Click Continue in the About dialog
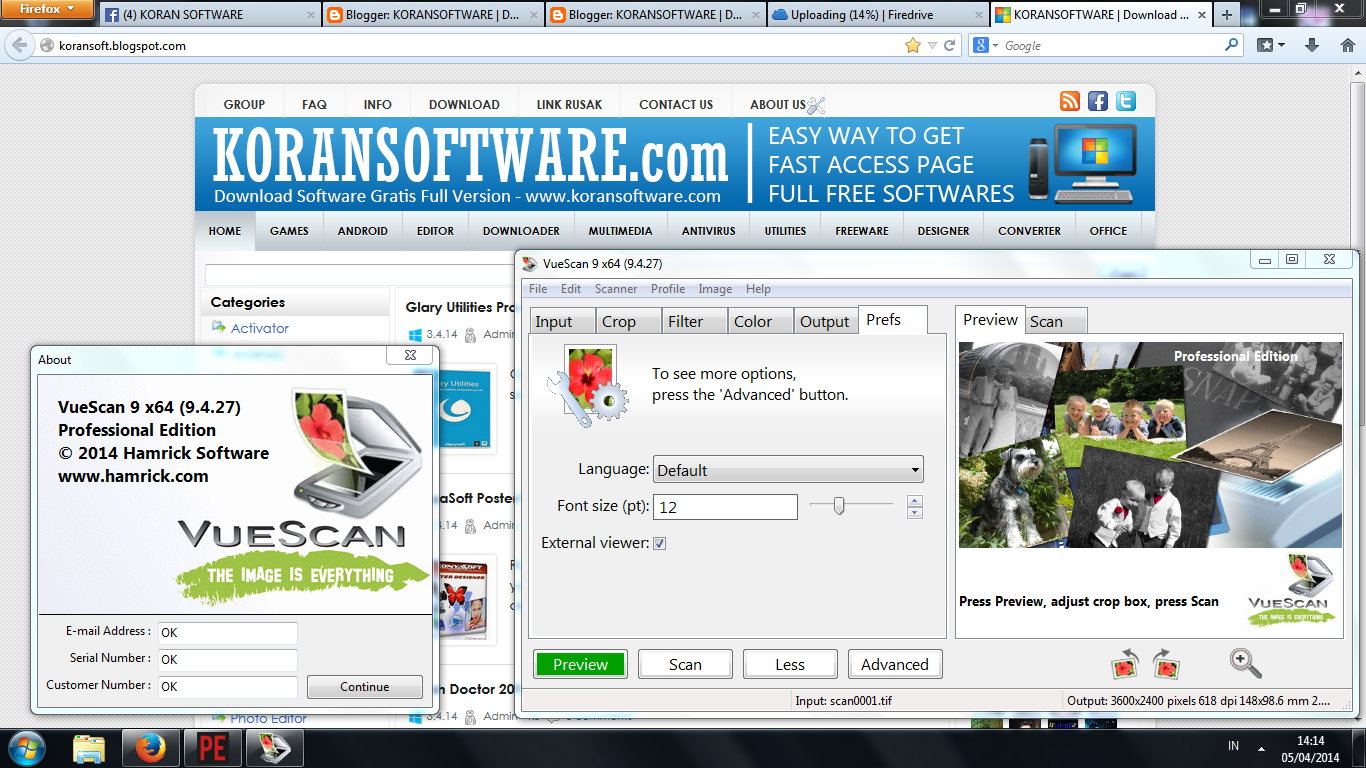The height and width of the screenshot is (768, 1366). pos(364,687)
